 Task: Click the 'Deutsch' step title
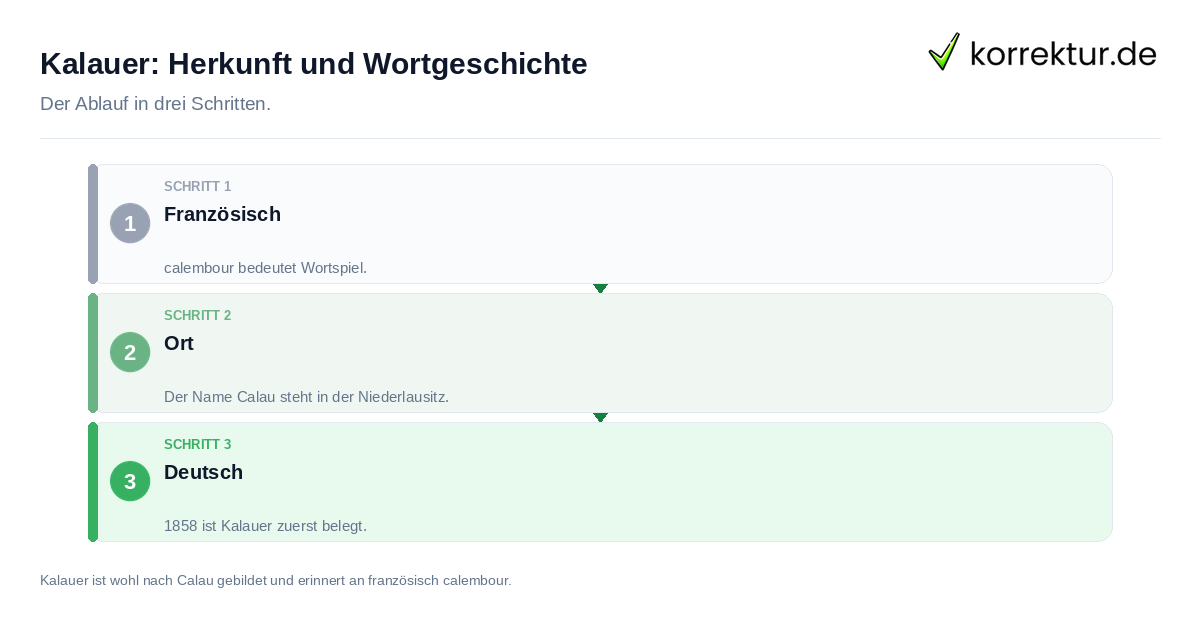click(x=203, y=472)
